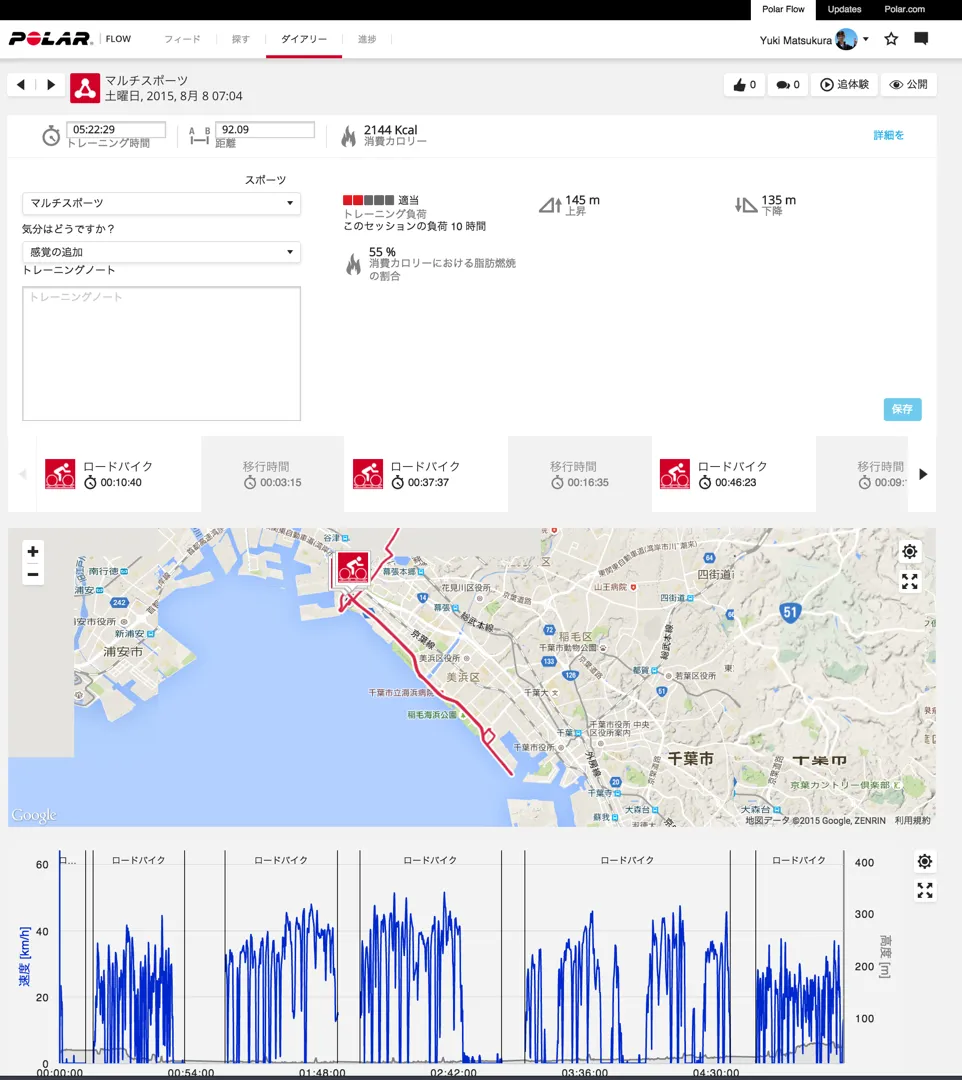This screenshot has width=962, height=1080.
Task: Open map settings gear icon
Action: 909,552
